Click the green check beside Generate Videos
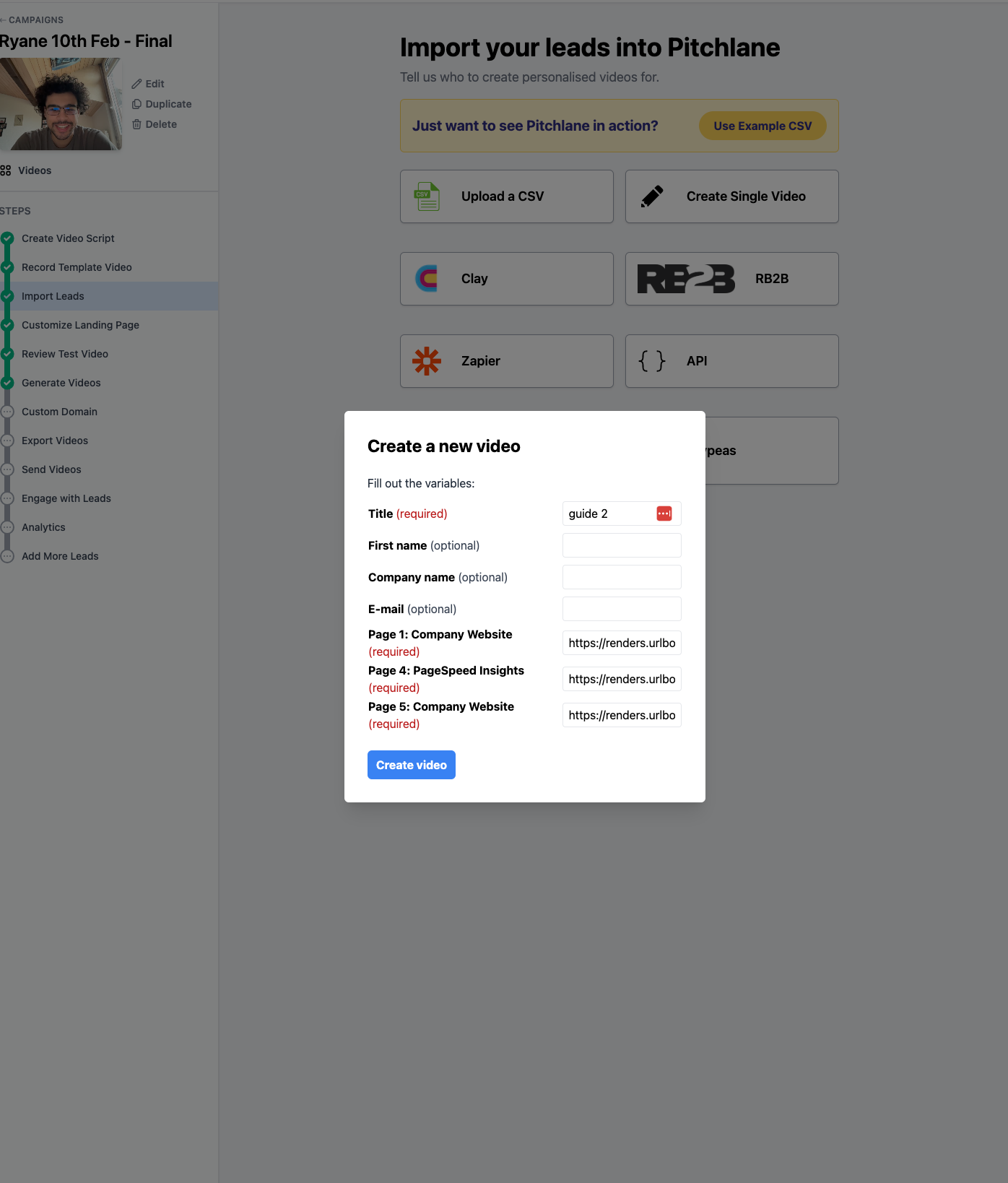The image size is (1008, 1183). 7,383
